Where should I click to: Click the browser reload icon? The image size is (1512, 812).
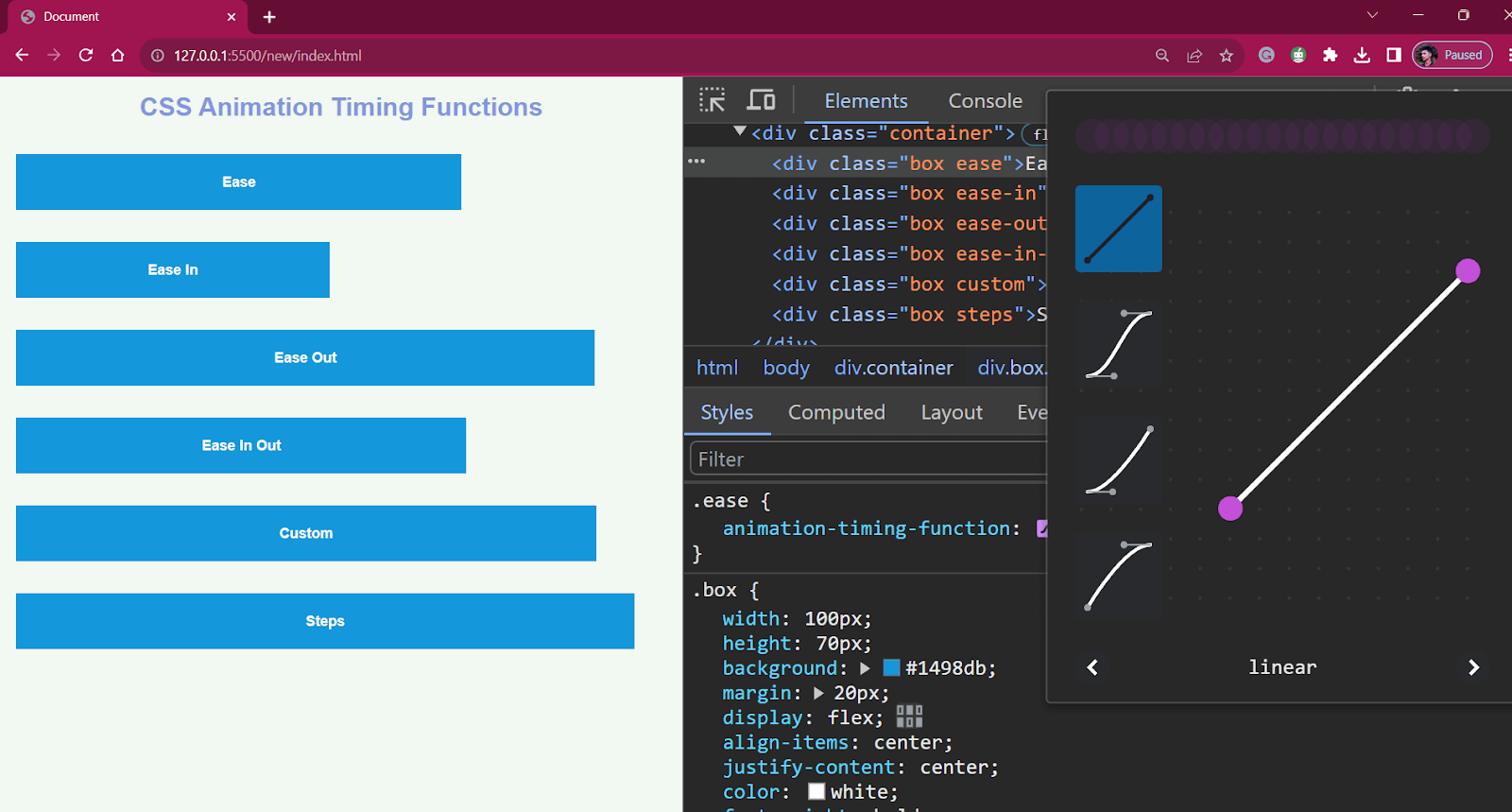86,55
